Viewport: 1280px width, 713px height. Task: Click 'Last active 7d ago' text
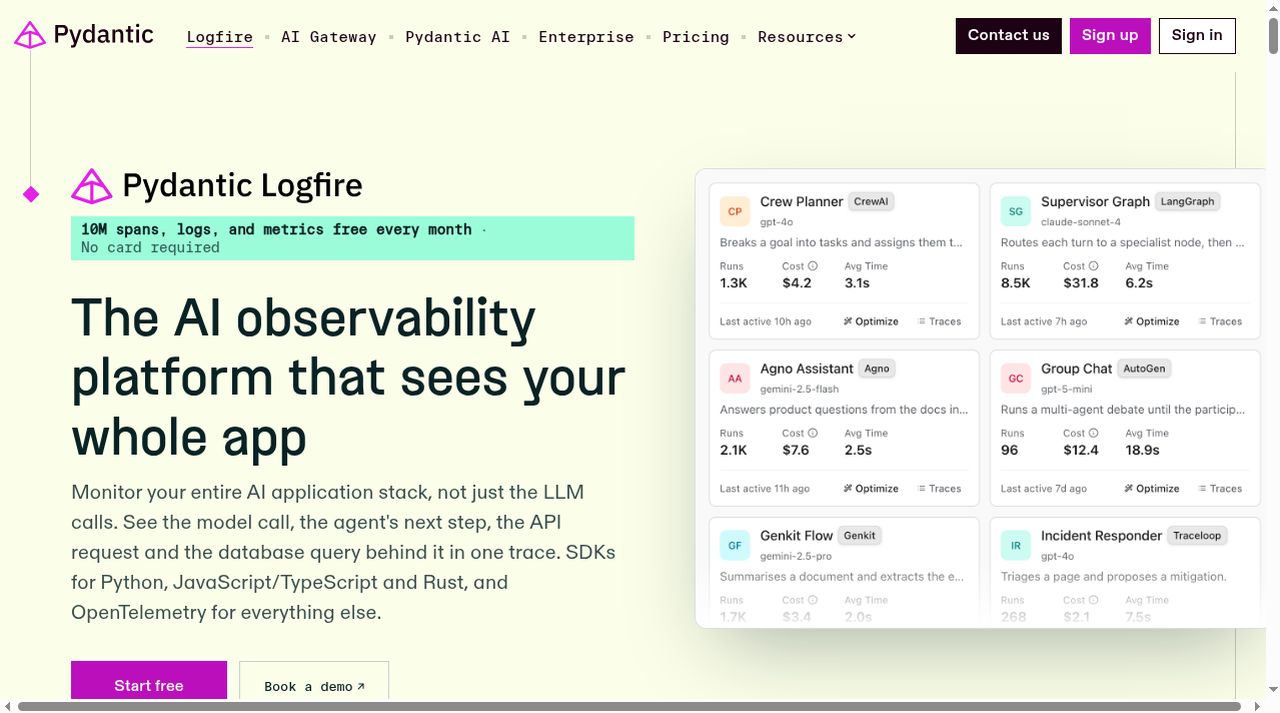pyautogui.click(x=1043, y=489)
